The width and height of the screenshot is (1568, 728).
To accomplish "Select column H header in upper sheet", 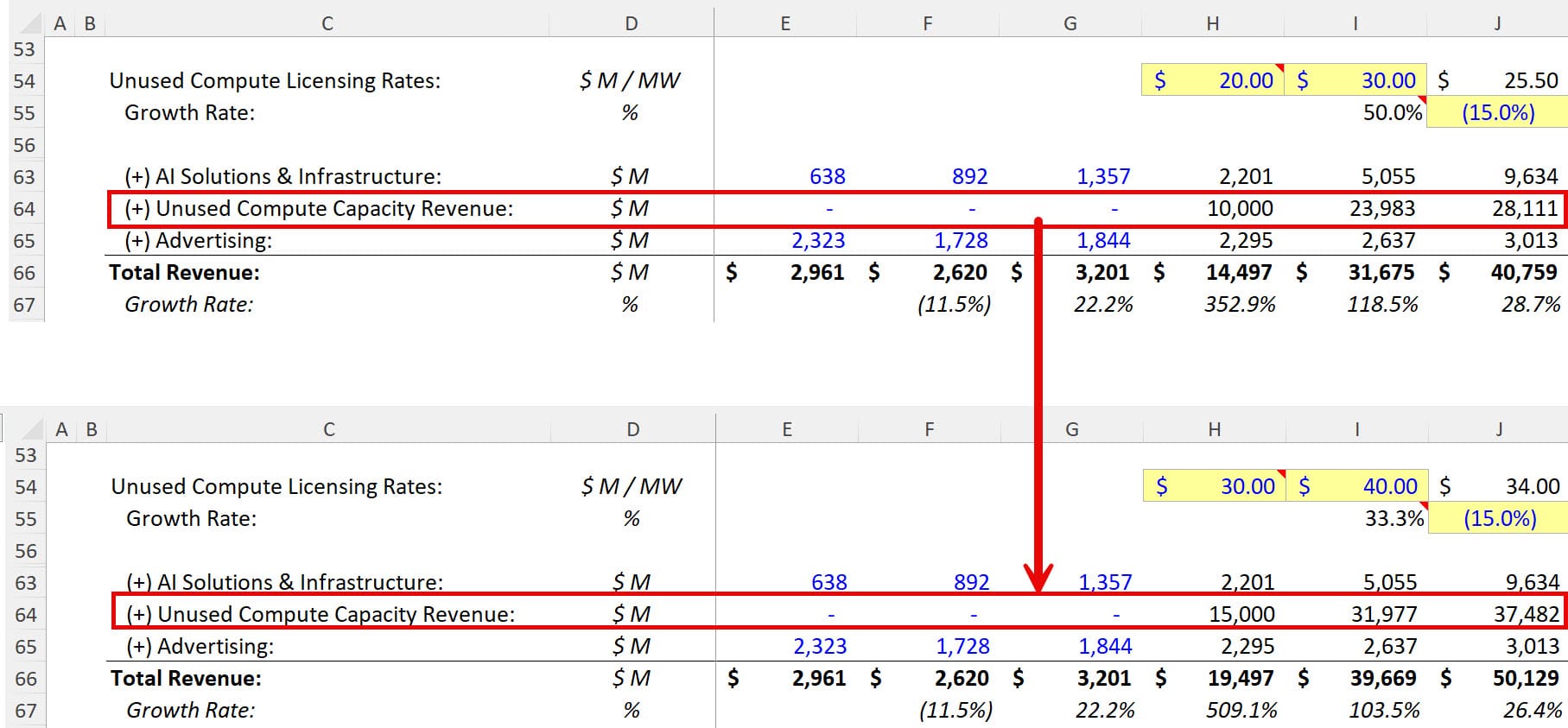I will pos(1213,23).
